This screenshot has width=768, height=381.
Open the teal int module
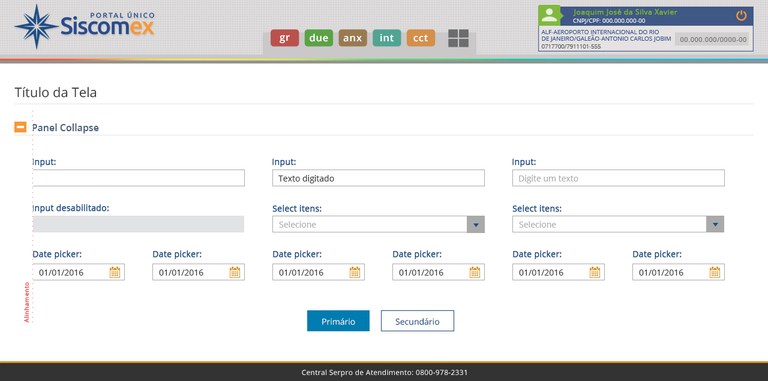click(x=387, y=38)
